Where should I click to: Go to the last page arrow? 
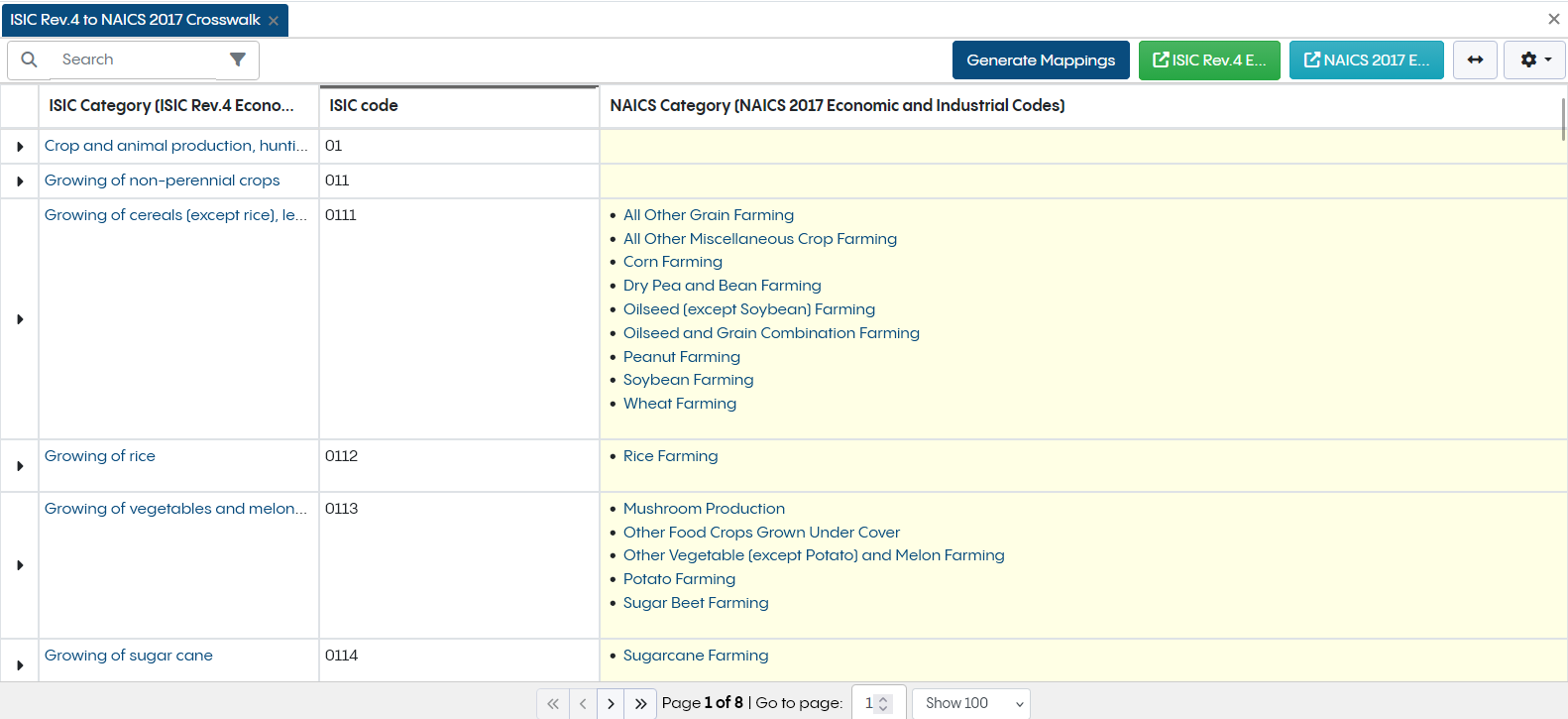(x=641, y=703)
